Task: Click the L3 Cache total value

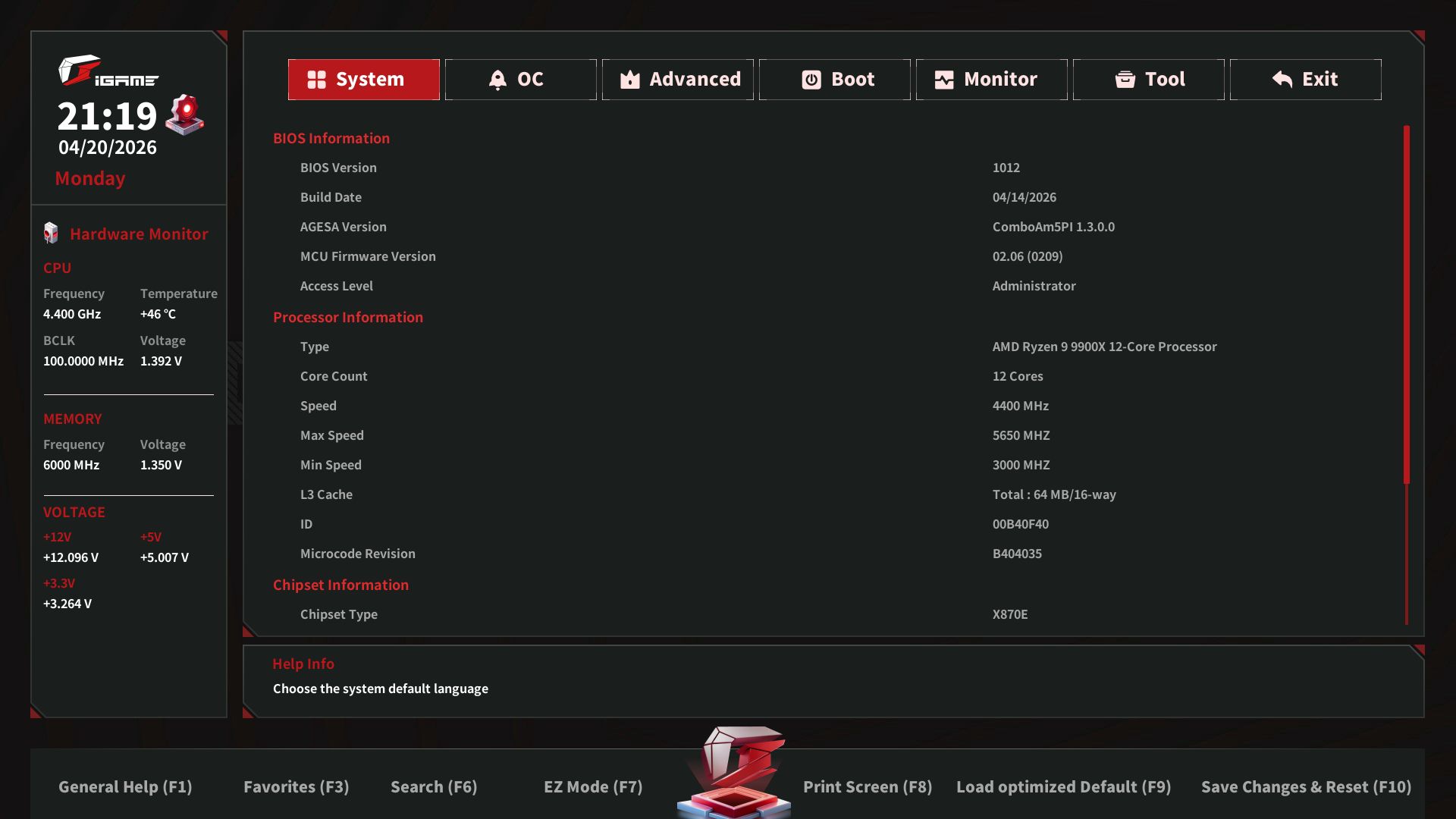Action: point(1054,494)
